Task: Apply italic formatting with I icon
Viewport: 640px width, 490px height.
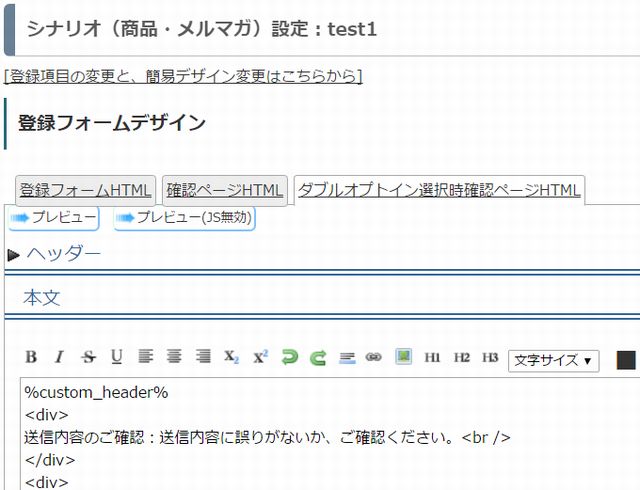Action: (x=60, y=357)
